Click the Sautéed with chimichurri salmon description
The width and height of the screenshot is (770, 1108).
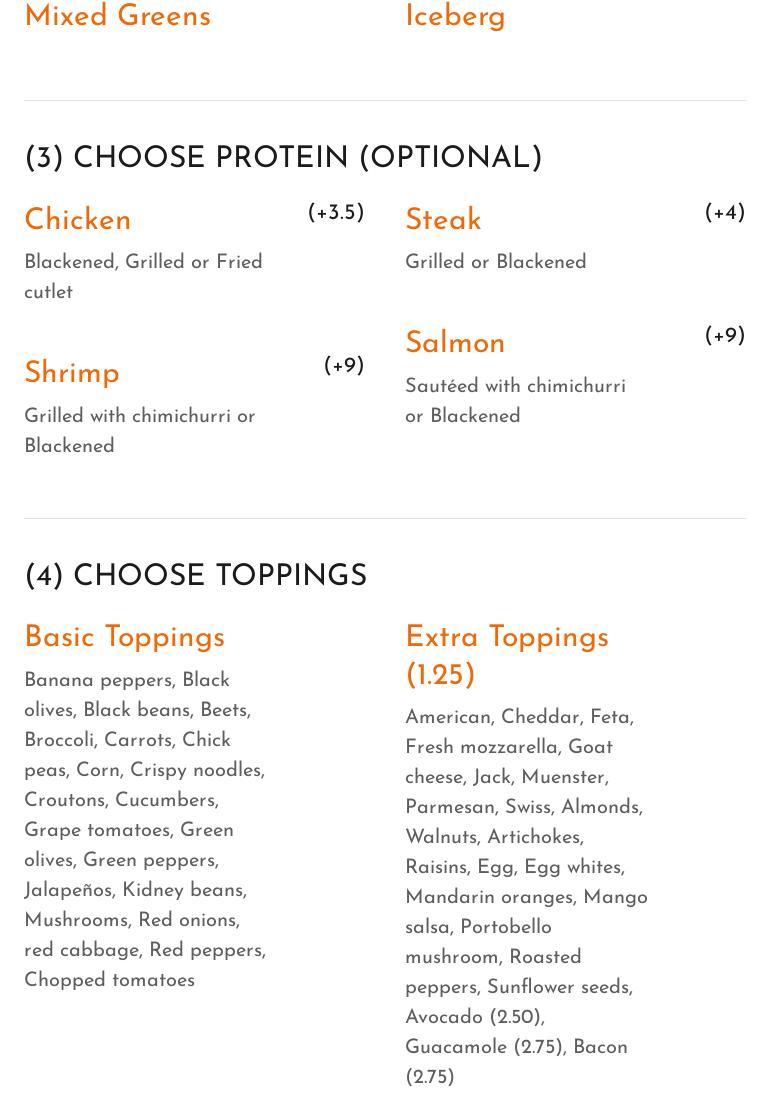click(x=515, y=401)
